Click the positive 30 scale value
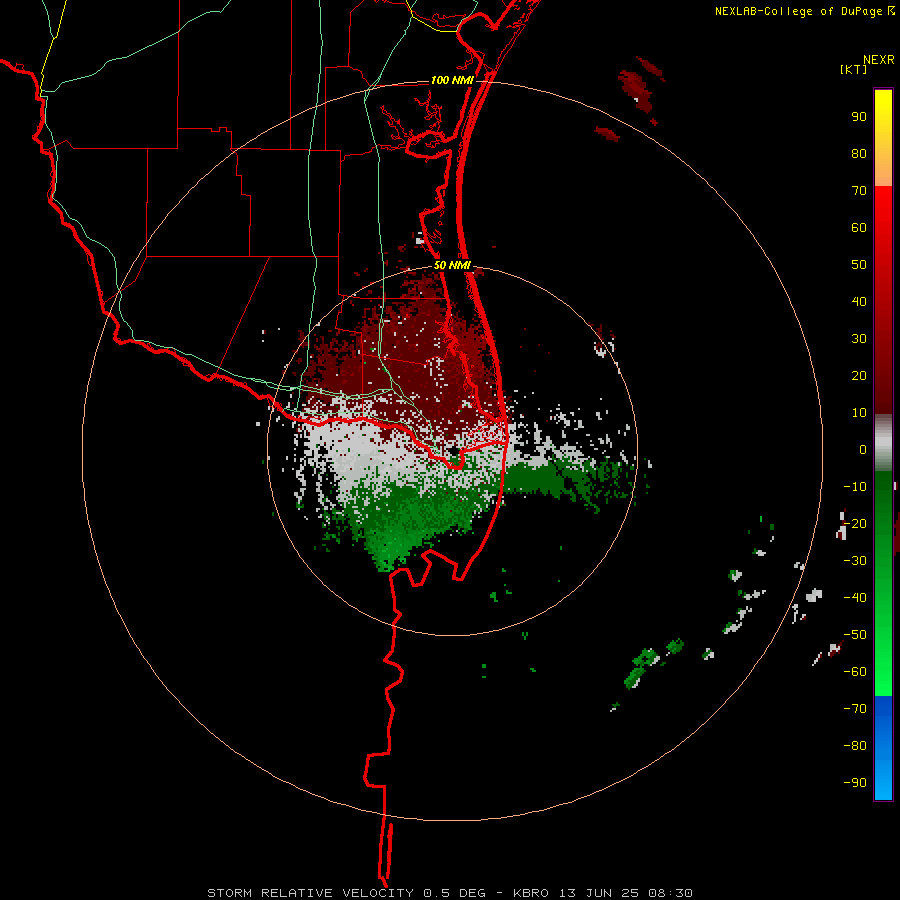This screenshot has height=900, width=900. [859, 339]
